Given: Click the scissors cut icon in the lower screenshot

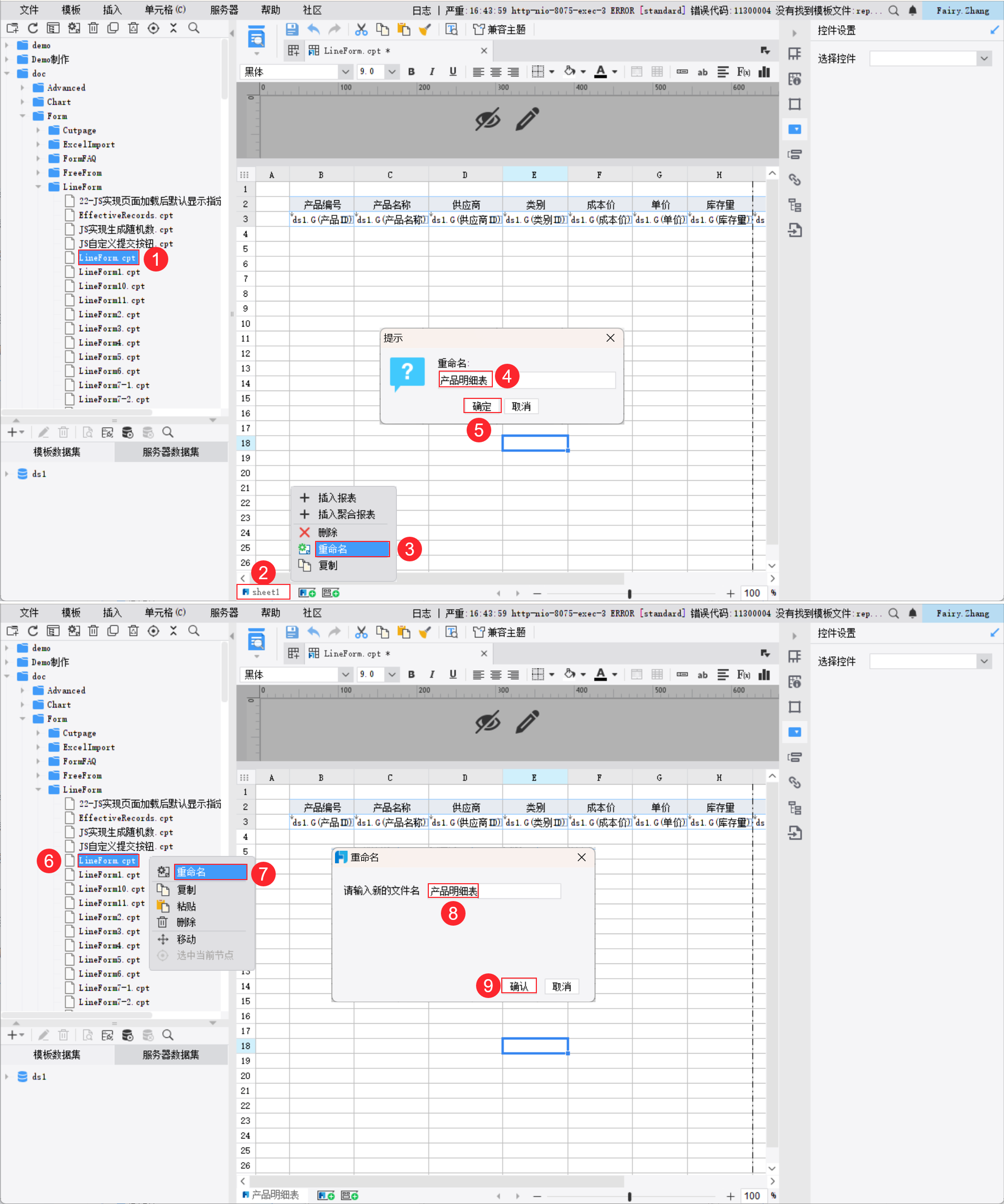Looking at the screenshot, I should coord(361,632).
